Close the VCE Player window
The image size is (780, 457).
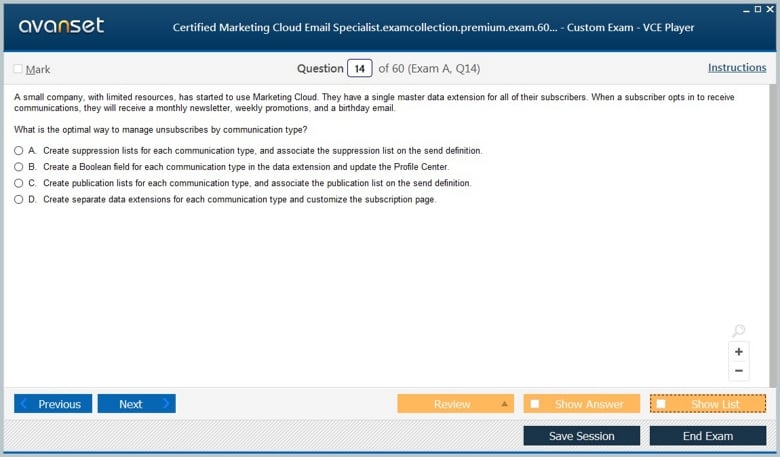(x=770, y=9)
